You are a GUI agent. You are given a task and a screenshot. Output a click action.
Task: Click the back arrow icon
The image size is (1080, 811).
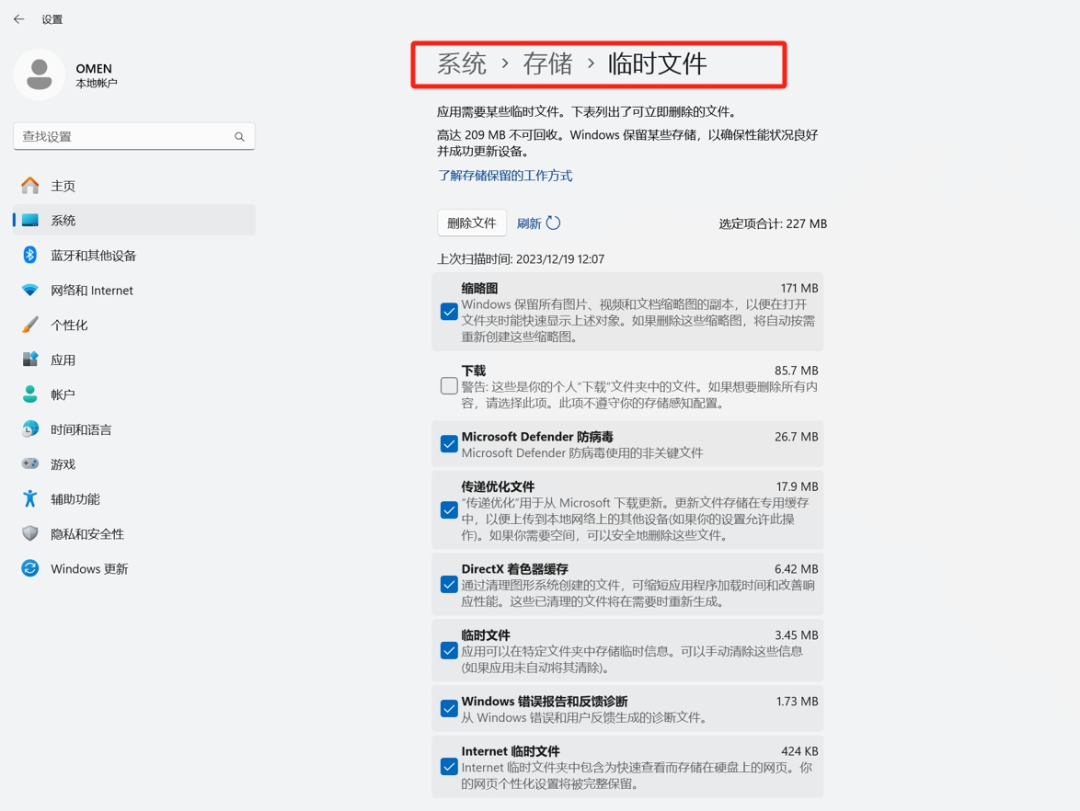(x=19, y=19)
